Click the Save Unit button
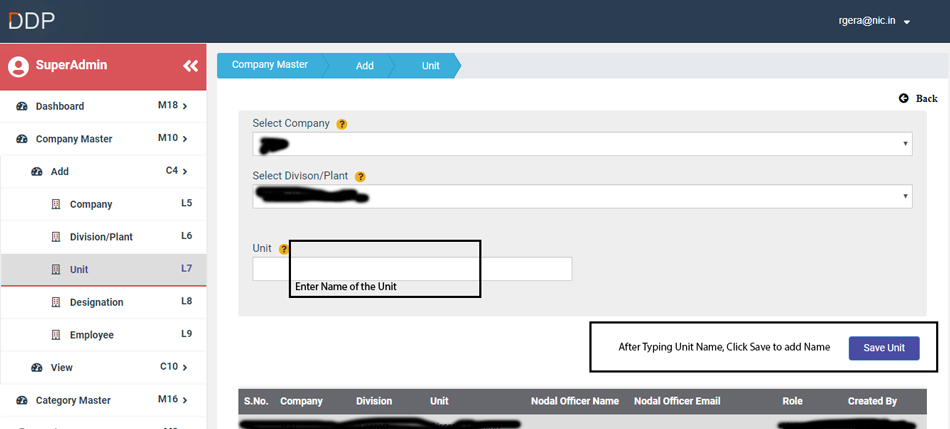Viewport: 950px width, 429px height. pyautogui.click(x=883, y=348)
